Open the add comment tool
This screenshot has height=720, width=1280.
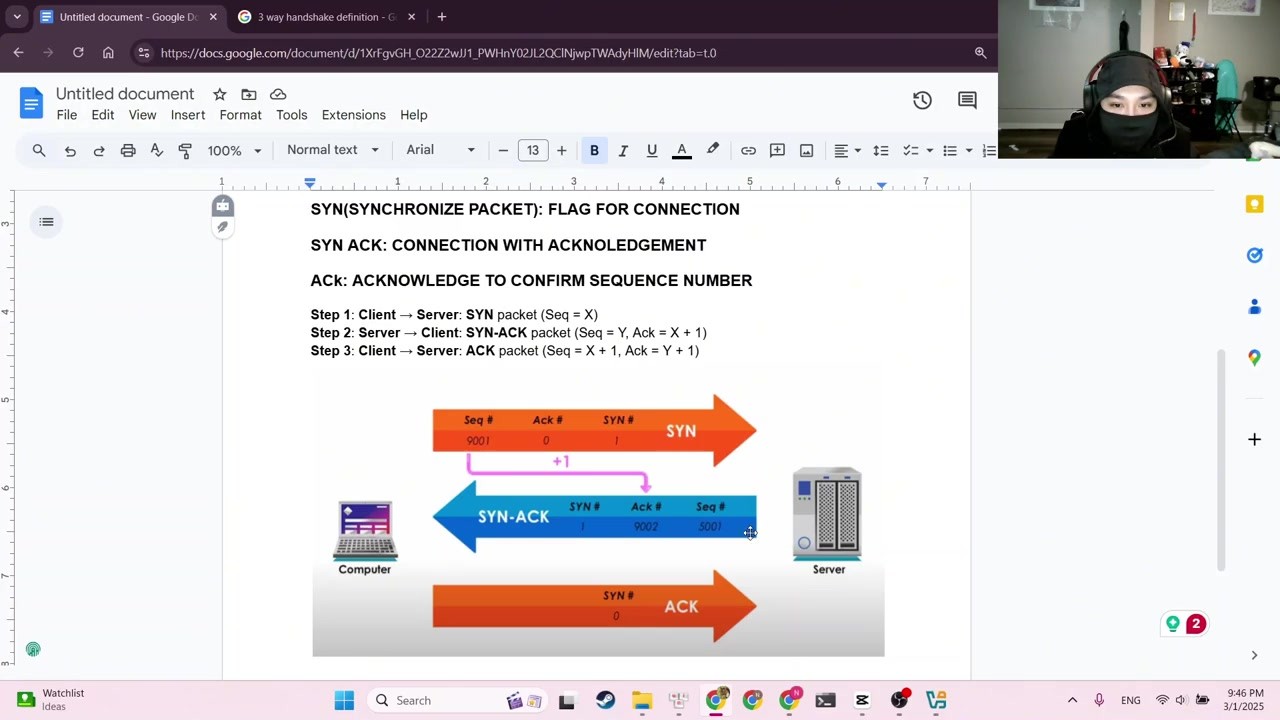coord(777,151)
